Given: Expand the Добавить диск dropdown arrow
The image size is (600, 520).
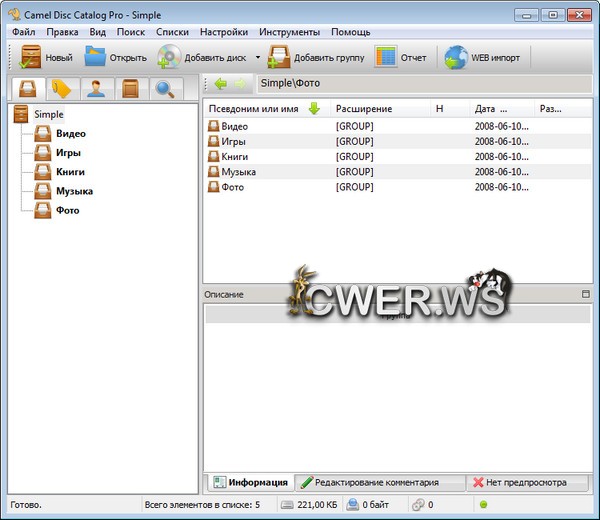Looking at the screenshot, I should (x=258, y=57).
